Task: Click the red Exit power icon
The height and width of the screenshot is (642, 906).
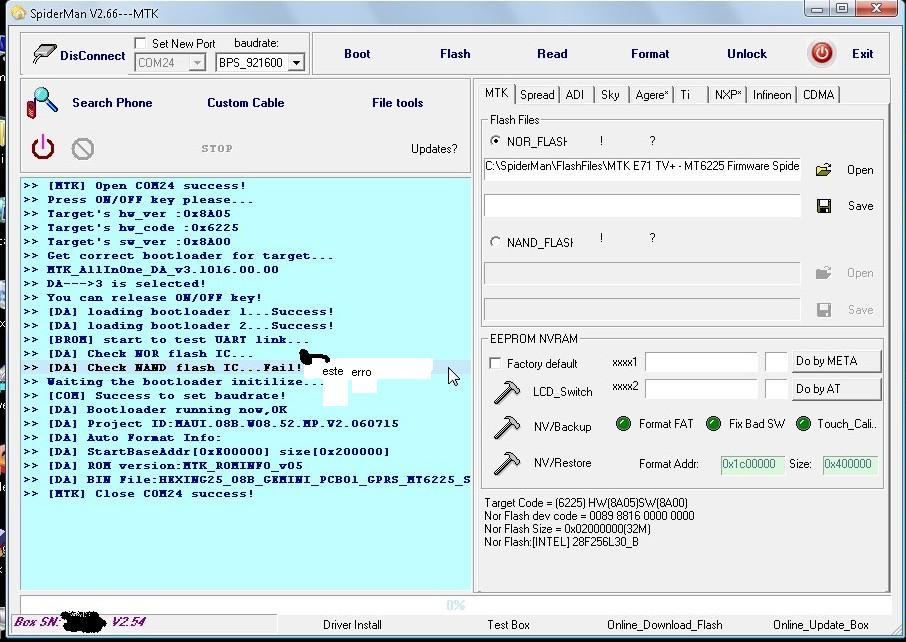Action: click(x=822, y=53)
